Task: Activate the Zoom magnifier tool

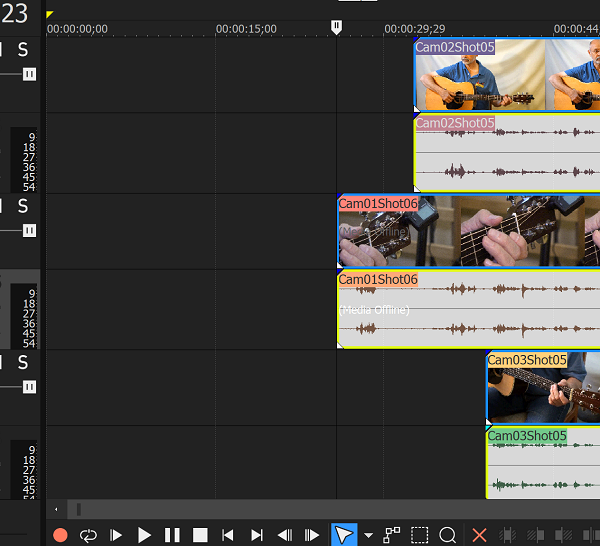Action: pos(448,535)
